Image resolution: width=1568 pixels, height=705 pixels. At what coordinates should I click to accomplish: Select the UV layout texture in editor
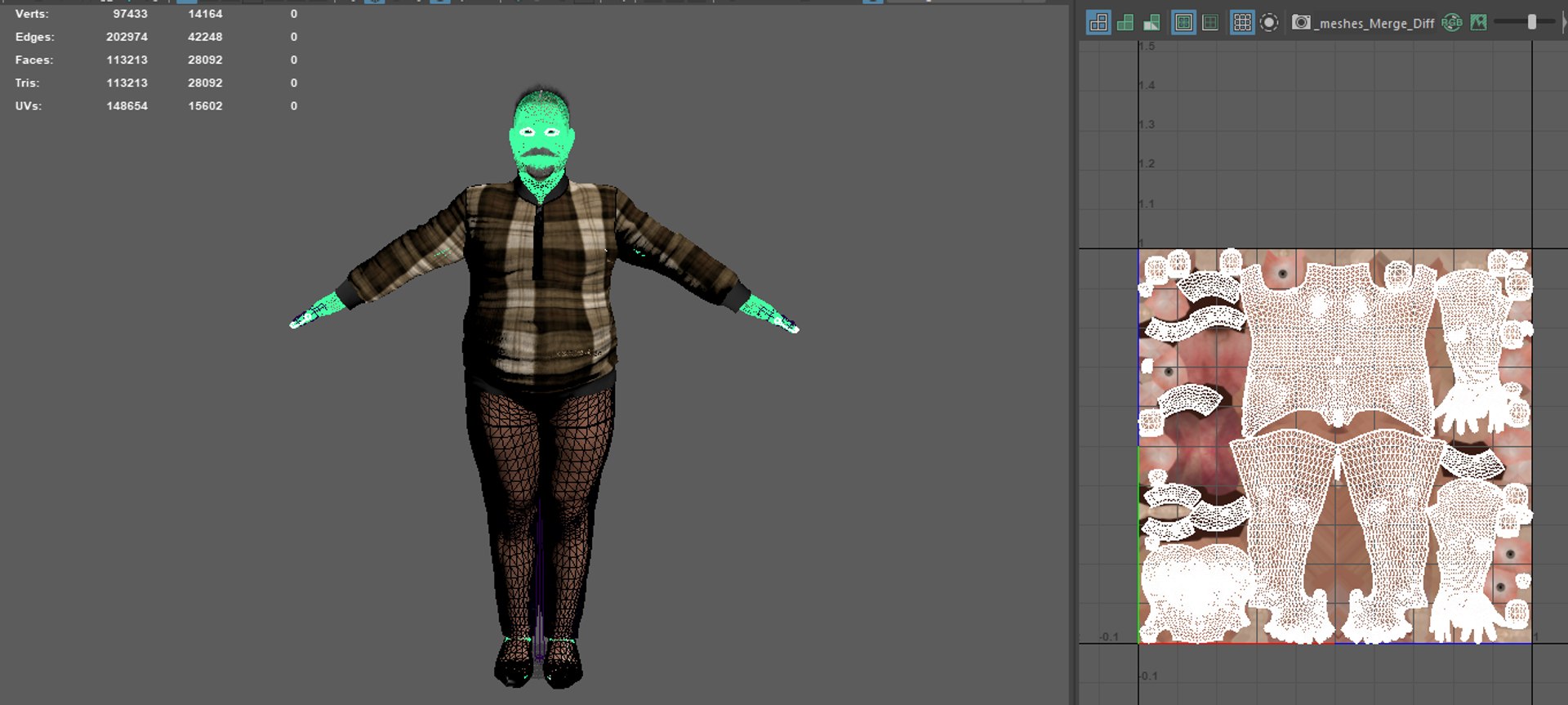[x=1335, y=446]
